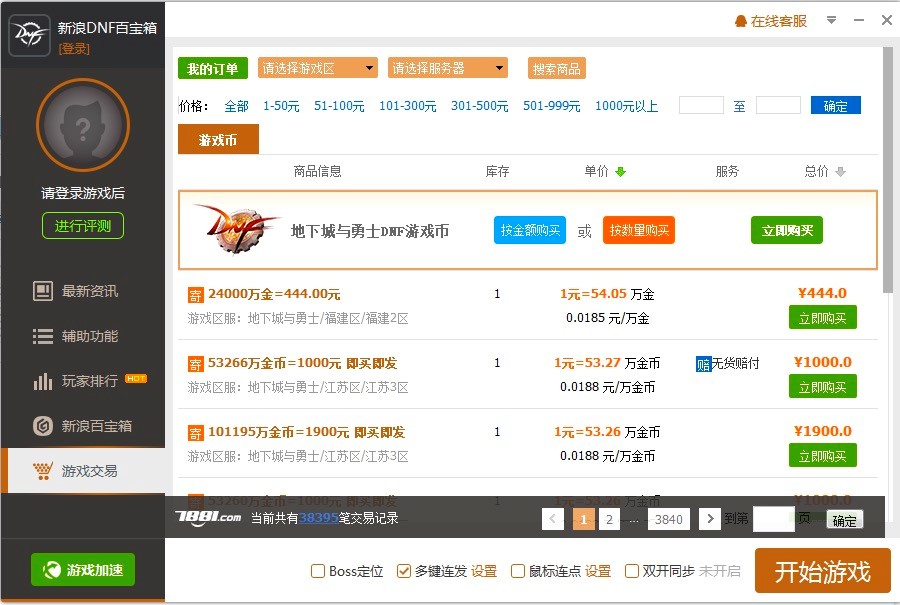Uncheck the 多键连发 checkbox
Screen dimensions: 900x605
404,571
